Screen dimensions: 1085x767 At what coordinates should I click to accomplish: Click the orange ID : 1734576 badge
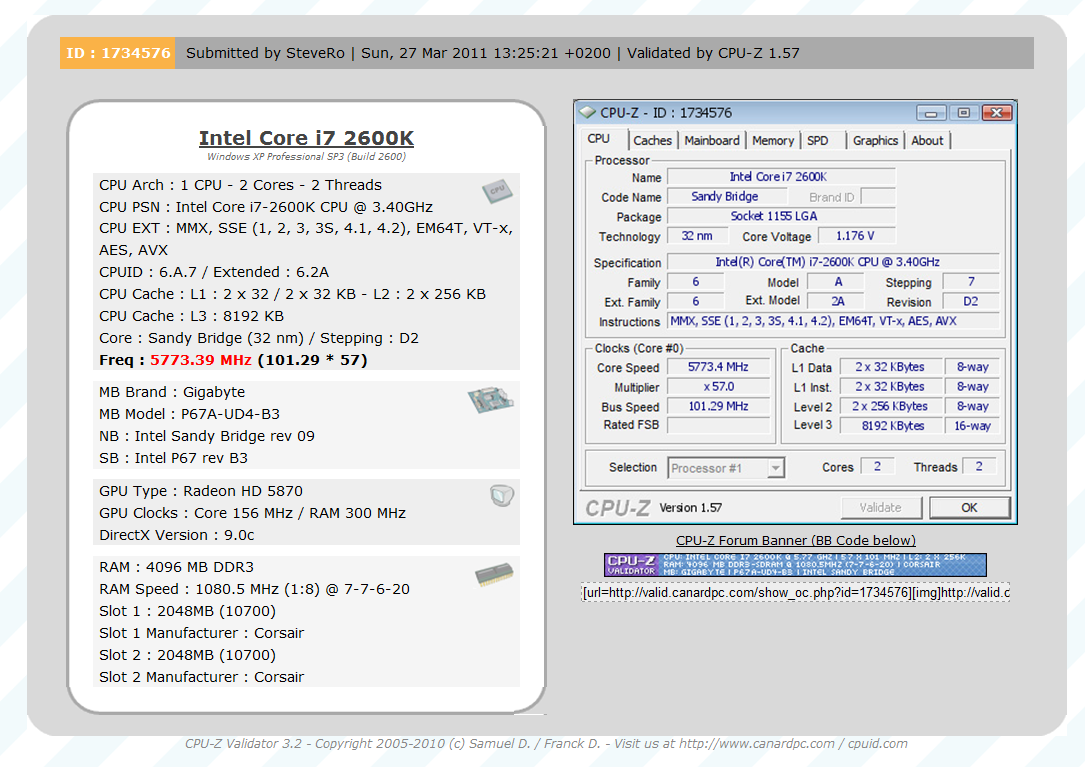tap(118, 53)
